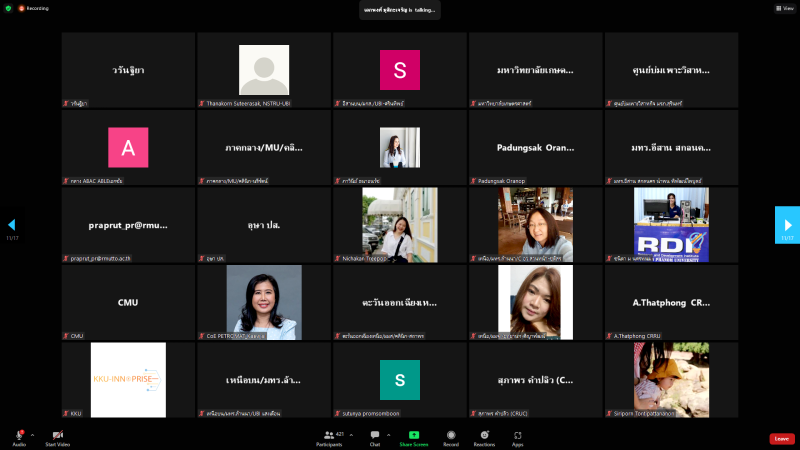Click the red Leave button
The image size is (800, 450).
782,438
